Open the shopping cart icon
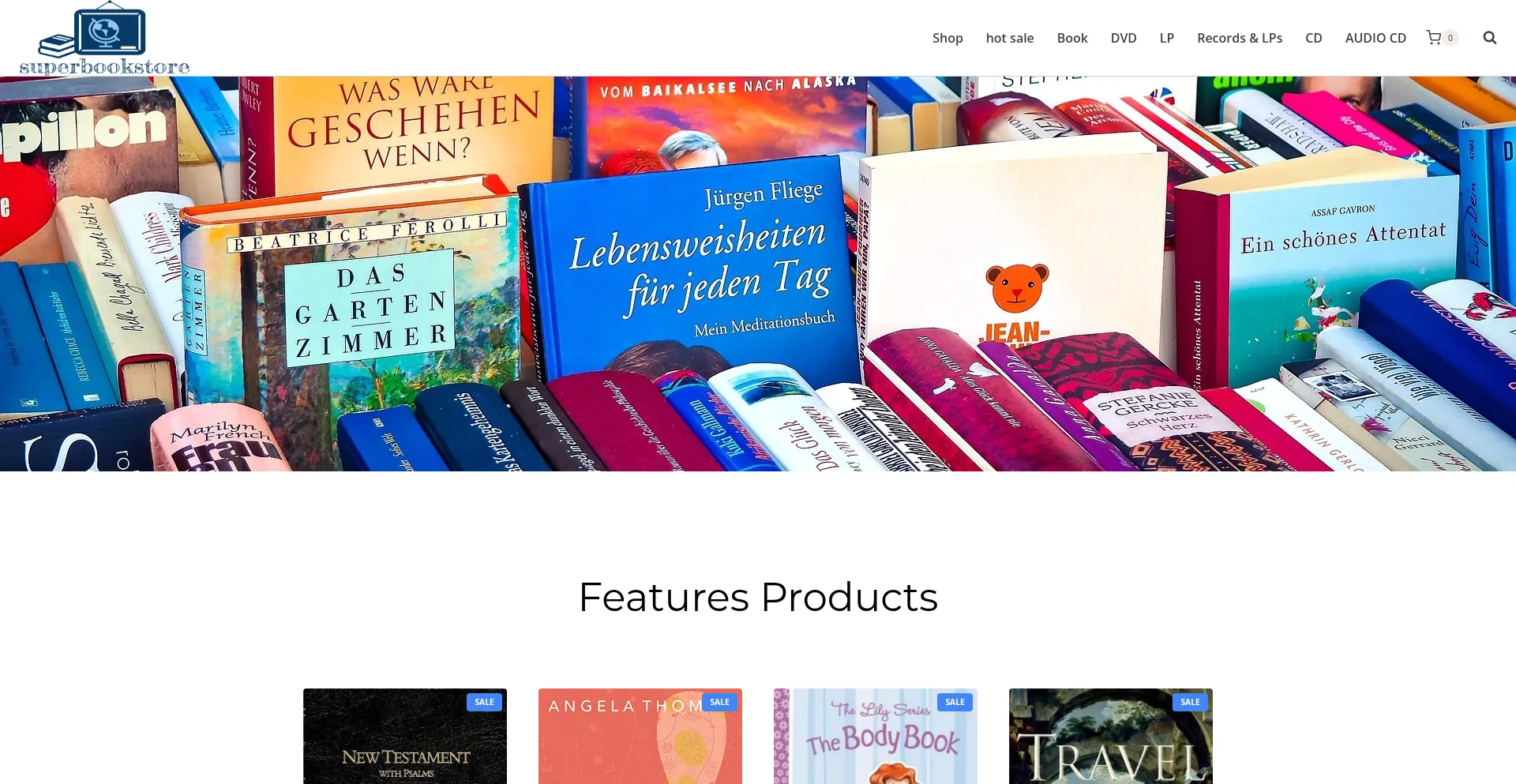 (1433, 38)
